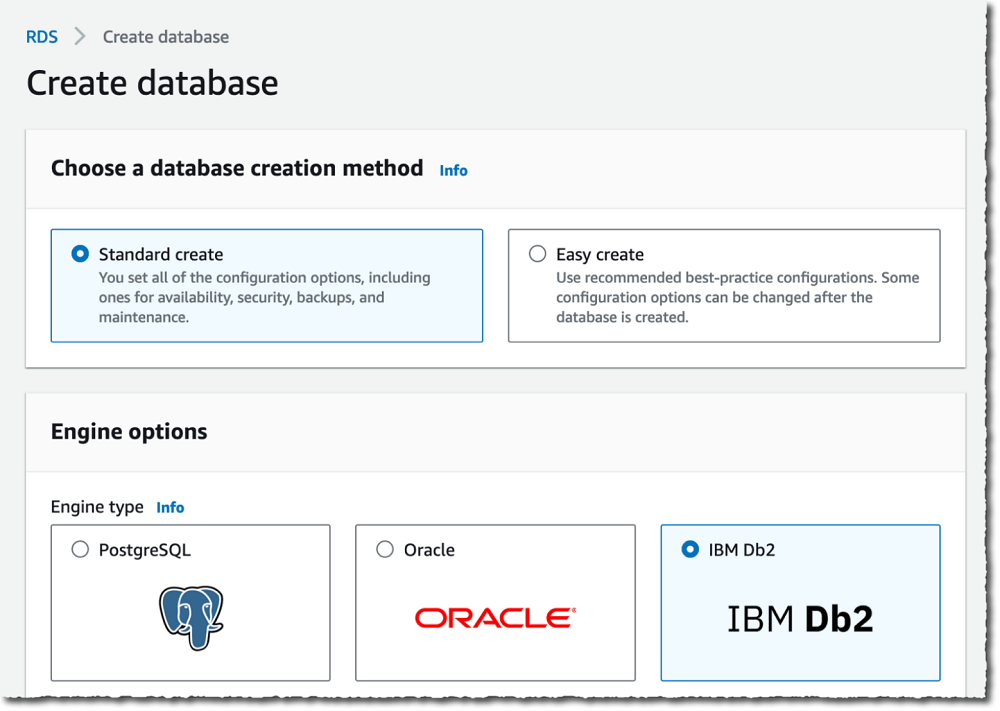The width and height of the screenshot is (1000, 711).
Task: Click the PostgreSQL elephant logo
Action: tap(190, 617)
